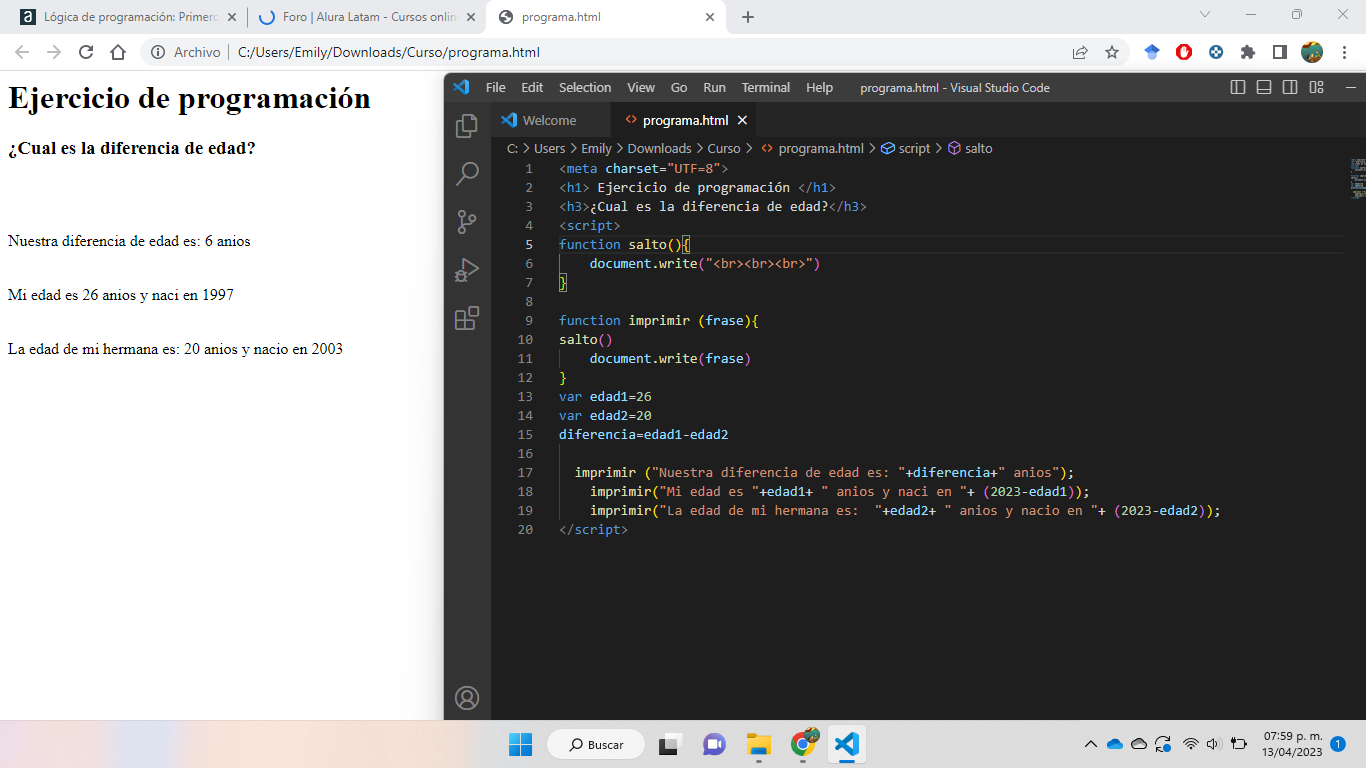Image resolution: width=1366 pixels, height=768 pixels.
Task: Open the Extensions view
Action: tap(467, 318)
